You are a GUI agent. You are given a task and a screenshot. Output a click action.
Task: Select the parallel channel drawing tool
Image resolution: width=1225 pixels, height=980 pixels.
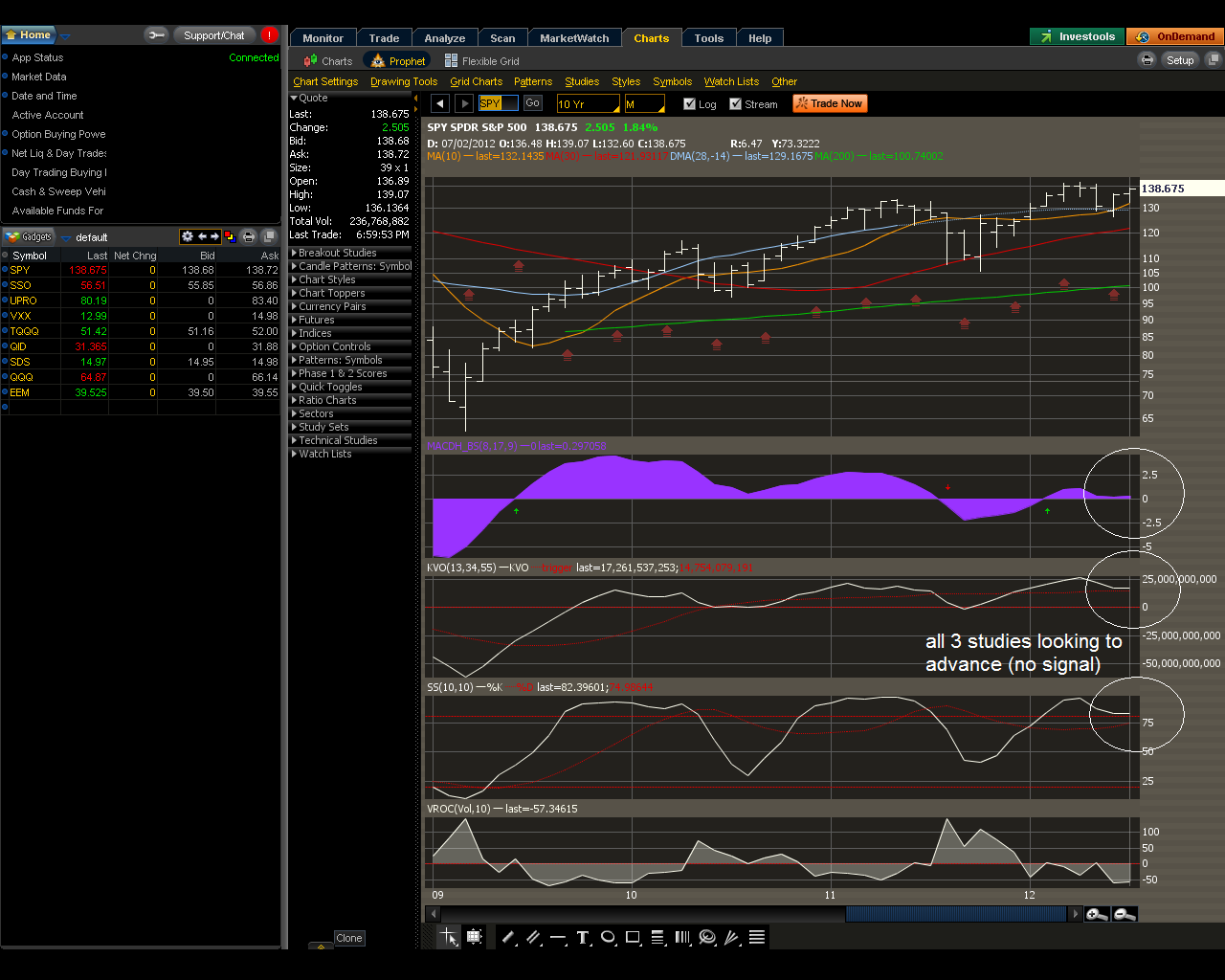533,938
